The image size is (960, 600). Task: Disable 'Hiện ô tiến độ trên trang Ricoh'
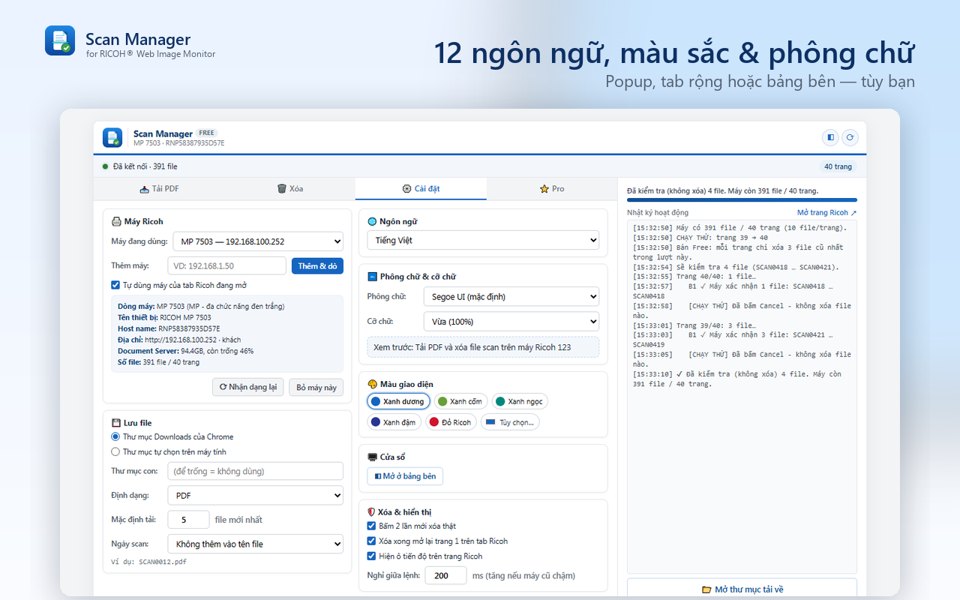[371, 556]
